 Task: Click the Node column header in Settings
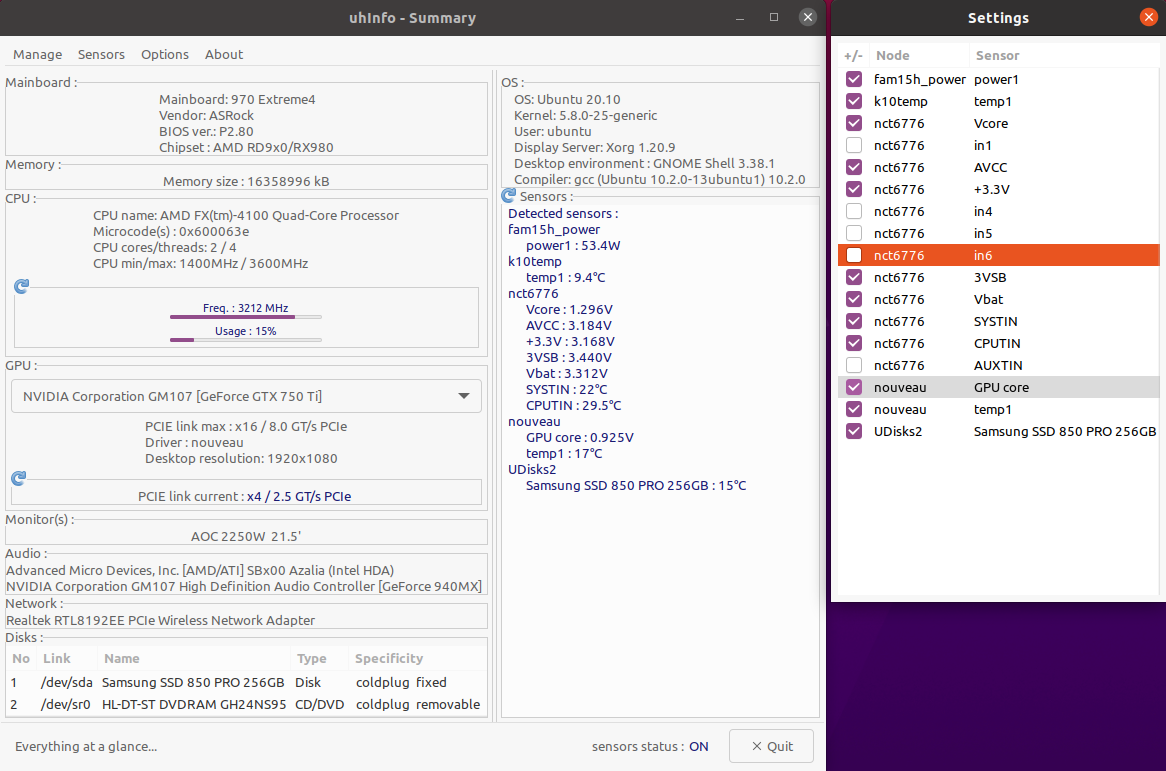point(919,55)
